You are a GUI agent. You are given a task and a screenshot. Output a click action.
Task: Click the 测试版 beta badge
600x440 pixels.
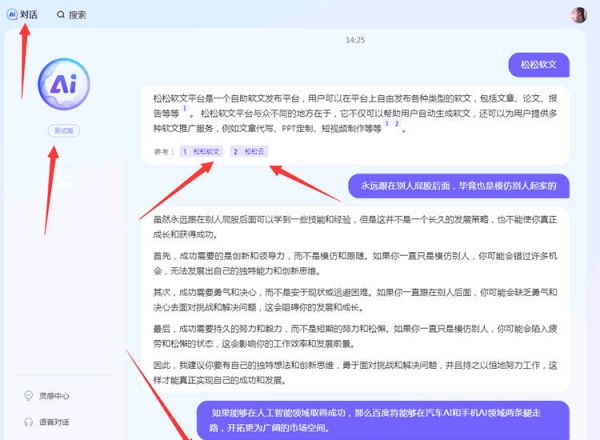pos(62,131)
